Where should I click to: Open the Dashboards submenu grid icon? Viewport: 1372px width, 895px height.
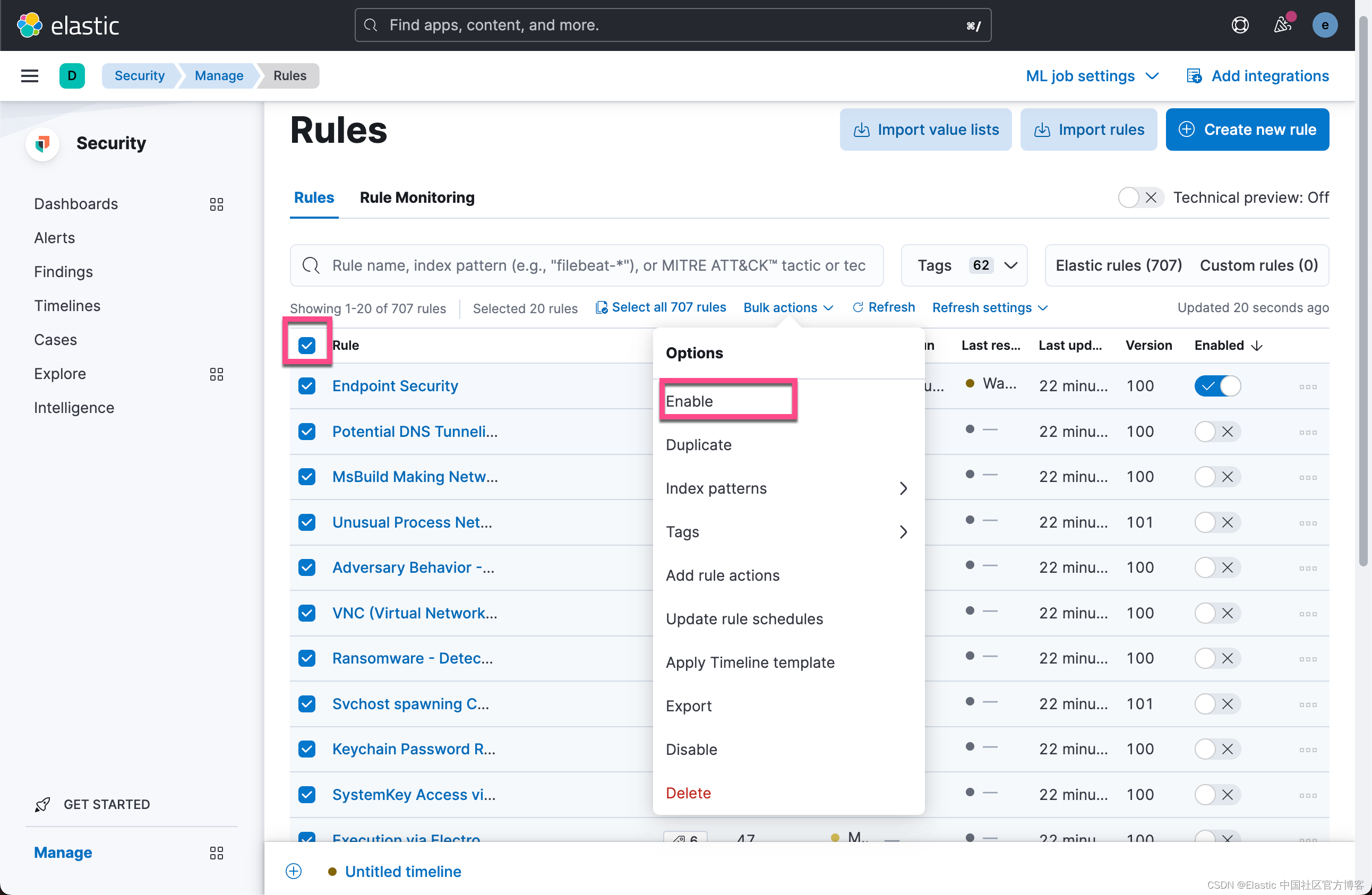pyautogui.click(x=216, y=204)
